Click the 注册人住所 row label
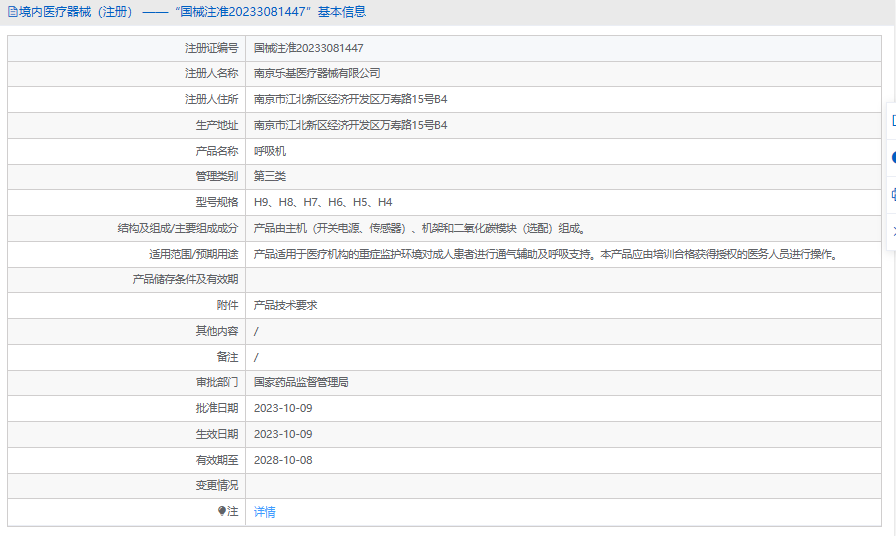Viewport: 896px width, 536px height. point(211,99)
